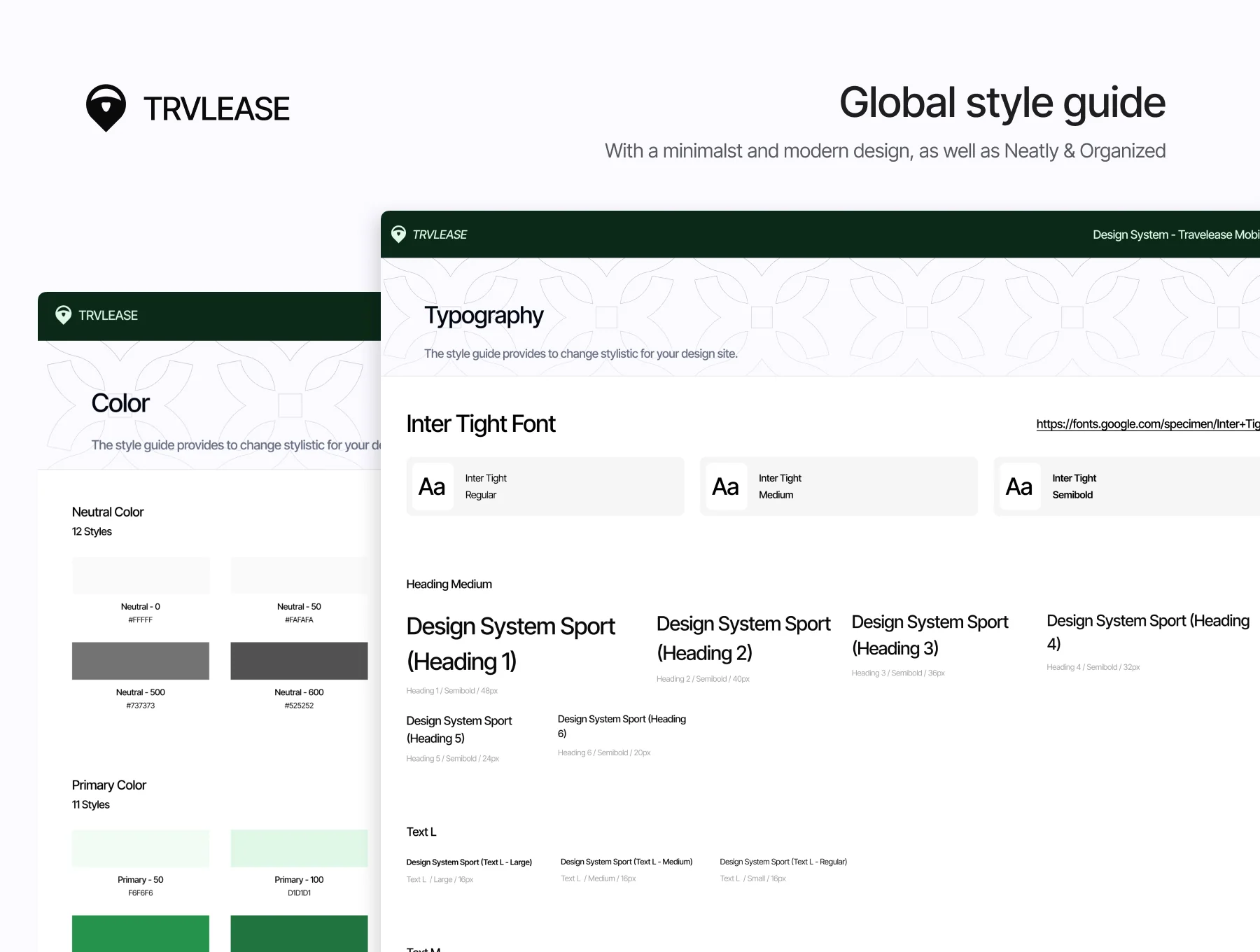Click the 'Heading Medium' section label

click(x=449, y=584)
